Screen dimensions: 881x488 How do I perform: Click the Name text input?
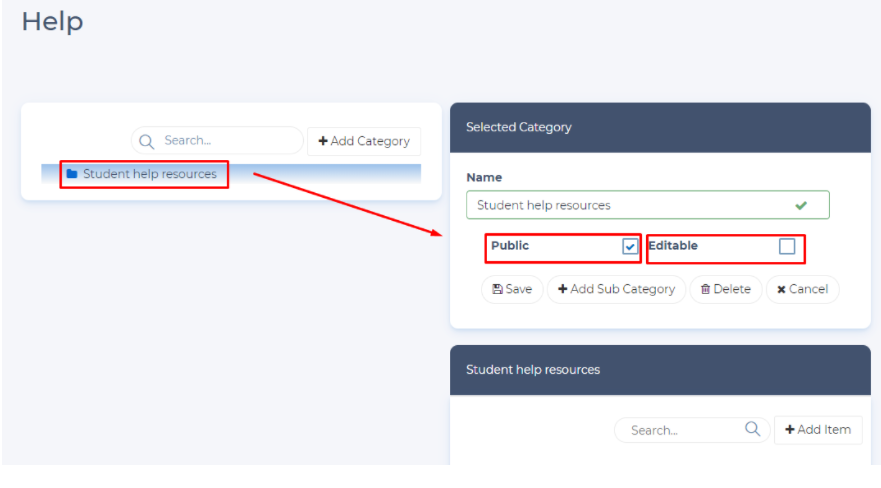pos(630,205)
